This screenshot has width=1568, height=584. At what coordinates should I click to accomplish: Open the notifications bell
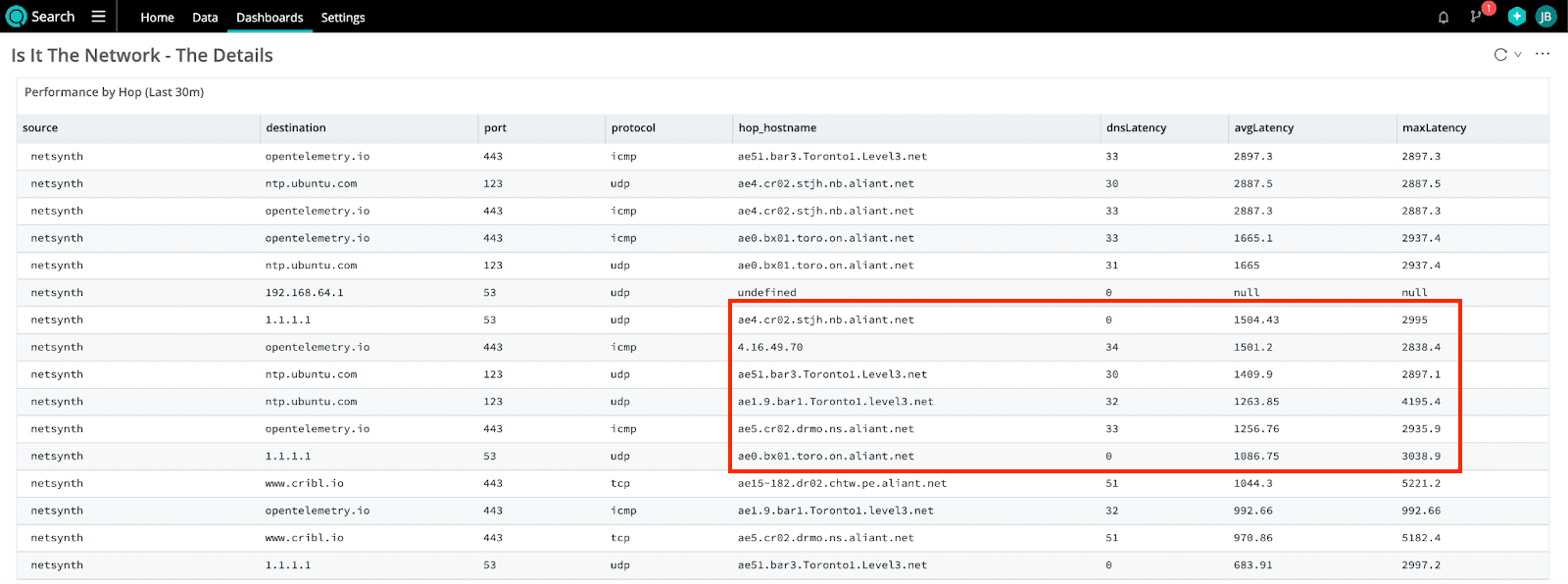(x=1443, y=17)
